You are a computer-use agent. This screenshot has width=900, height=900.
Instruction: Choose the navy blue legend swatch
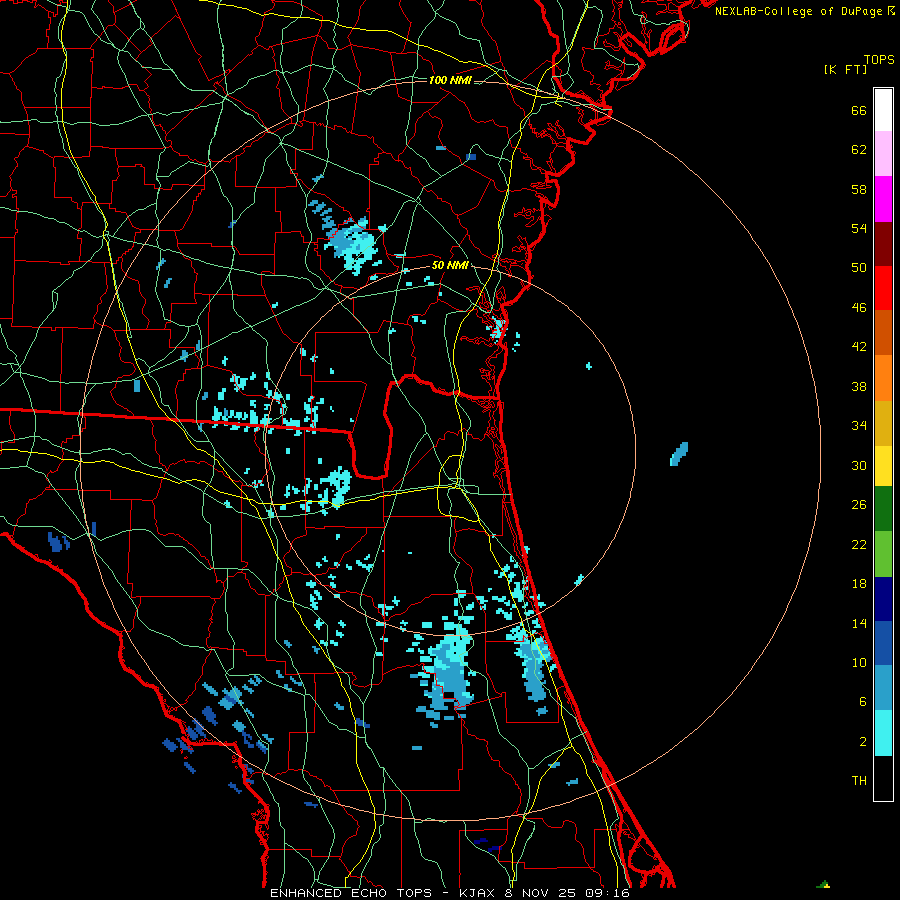point(883,599)
